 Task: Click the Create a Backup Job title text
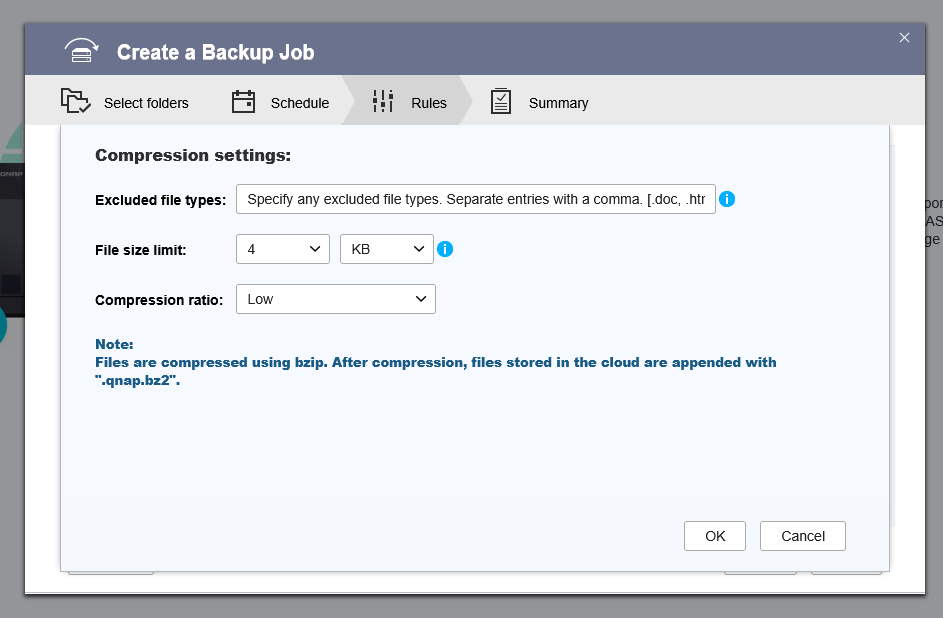[x=215, y=52]
